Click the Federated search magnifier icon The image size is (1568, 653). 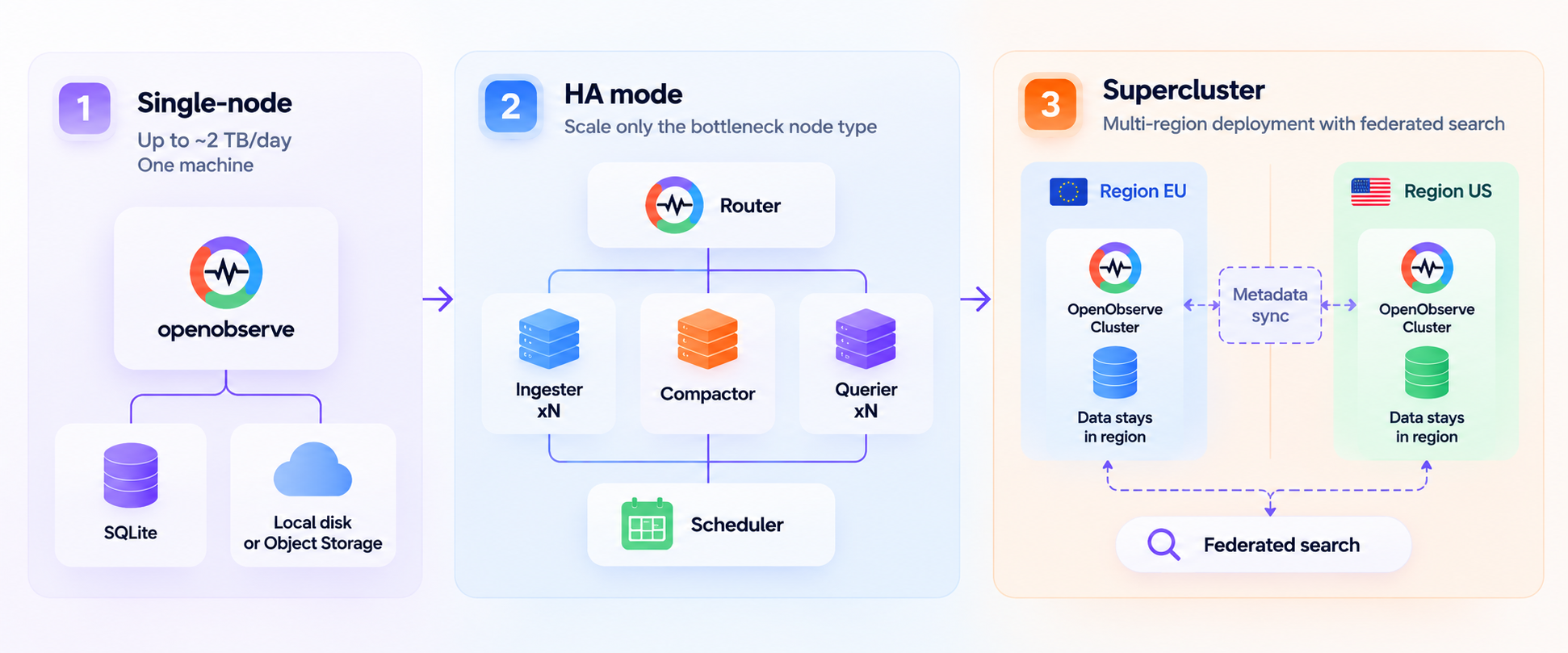1163,545
